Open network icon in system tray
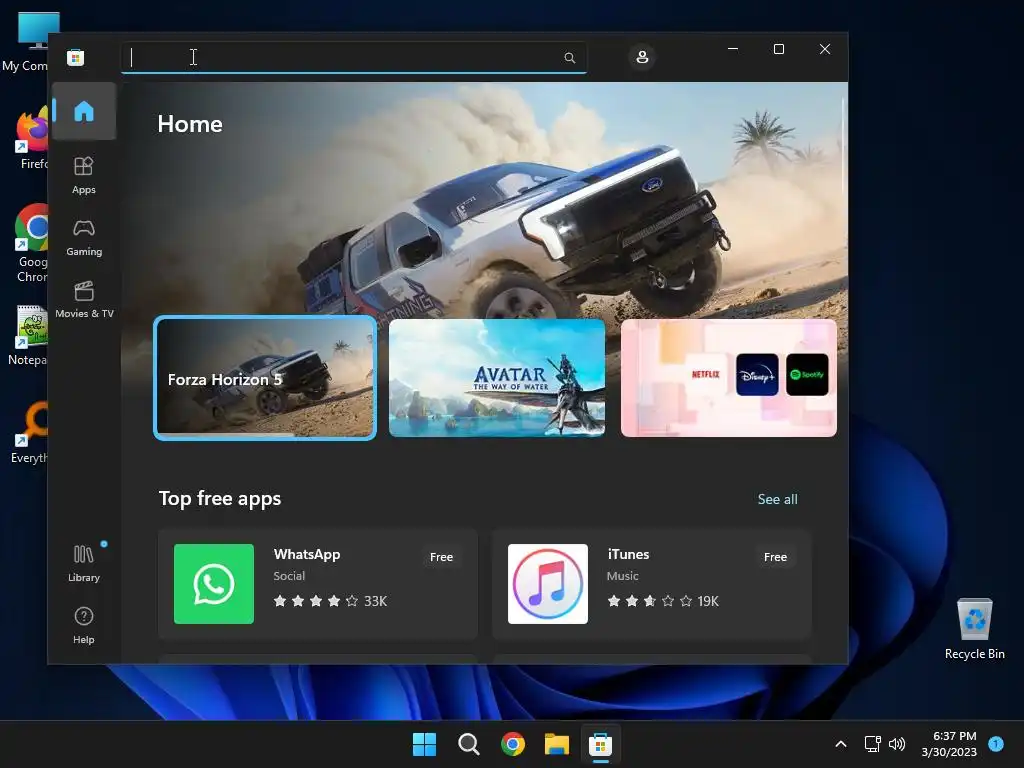Viewport: 1024px width, 768px height. pos(872,744)
